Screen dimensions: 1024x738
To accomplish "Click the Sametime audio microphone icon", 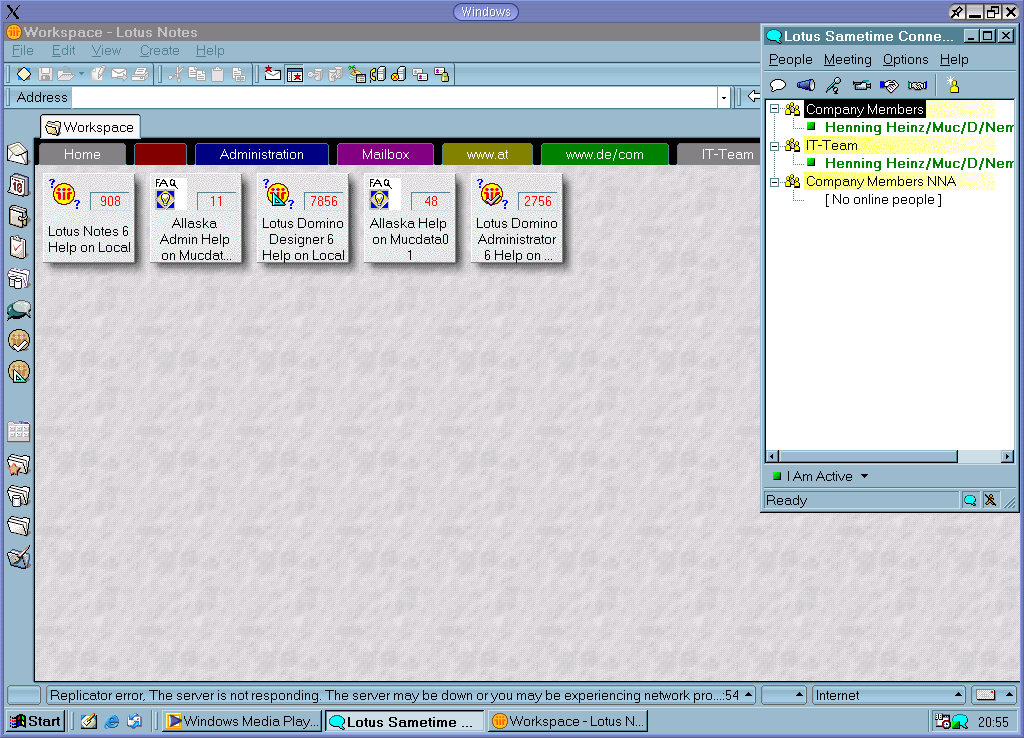I will coord(833,85).
